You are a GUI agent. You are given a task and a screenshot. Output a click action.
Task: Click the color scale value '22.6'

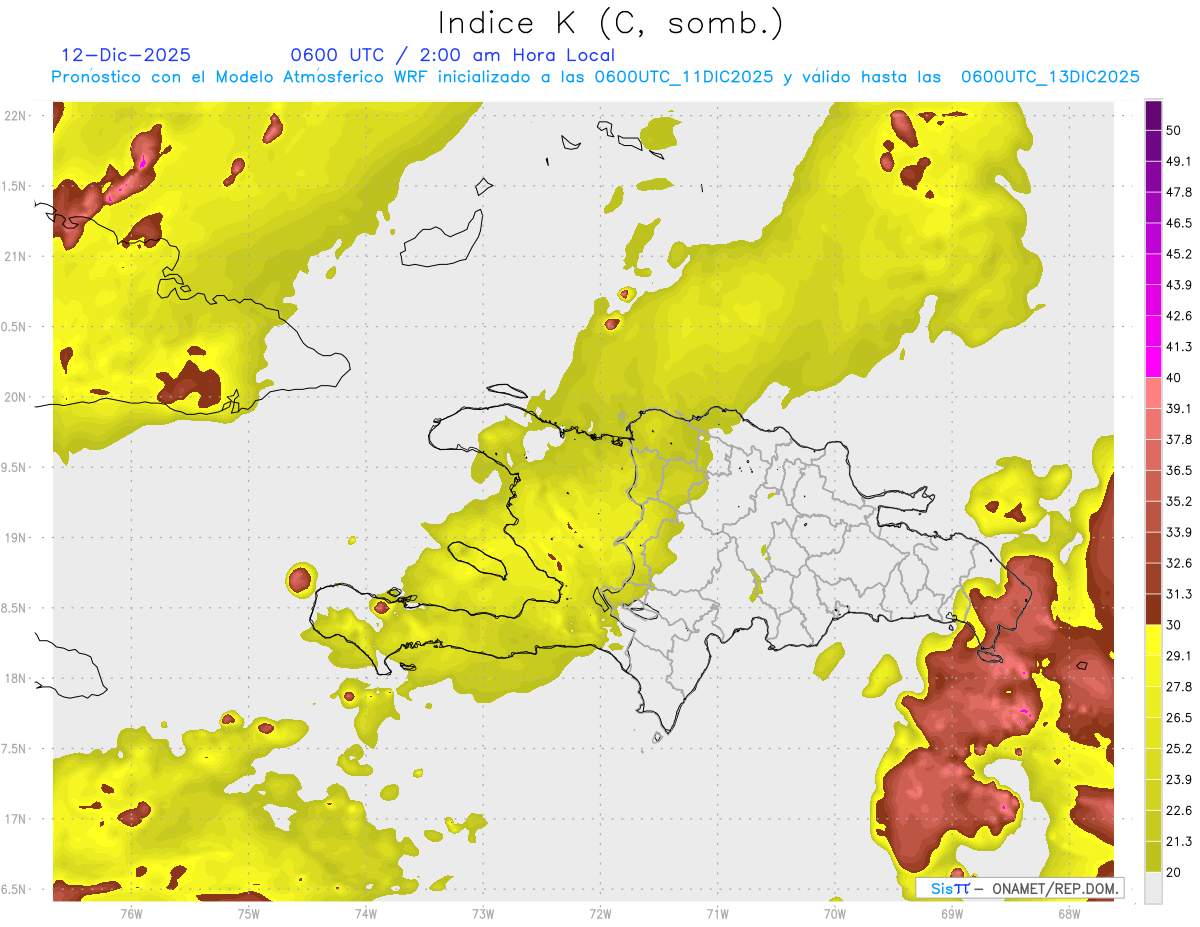click(1179, 810)
